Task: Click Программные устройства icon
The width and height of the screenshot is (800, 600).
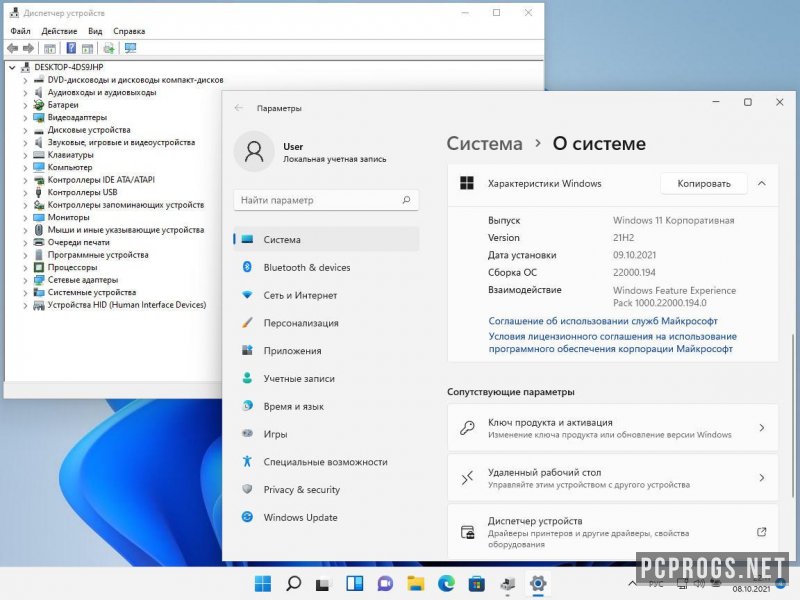Action: (39, 255)
